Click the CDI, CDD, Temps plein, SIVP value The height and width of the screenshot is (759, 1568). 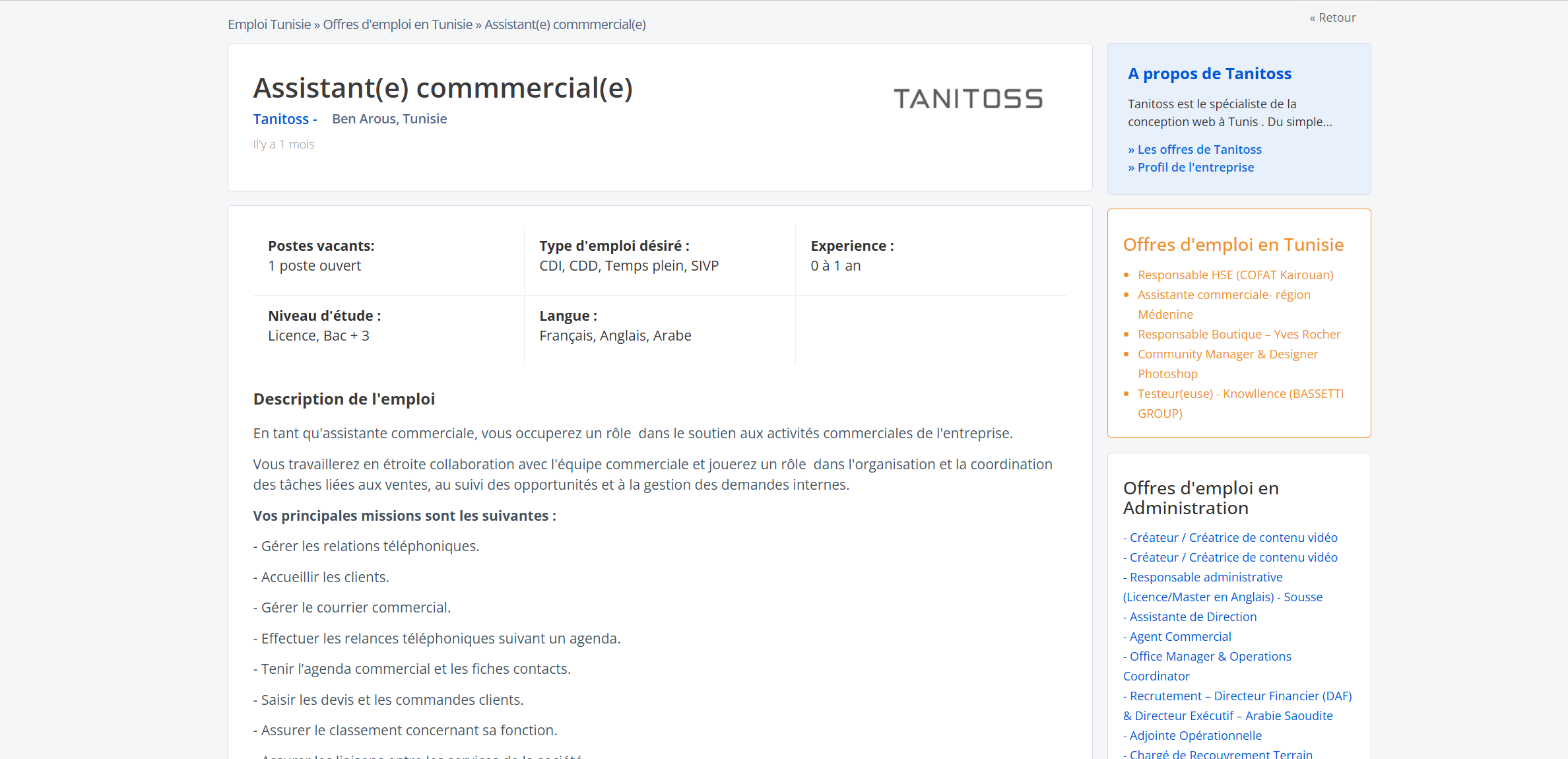[x=629, y=265]
